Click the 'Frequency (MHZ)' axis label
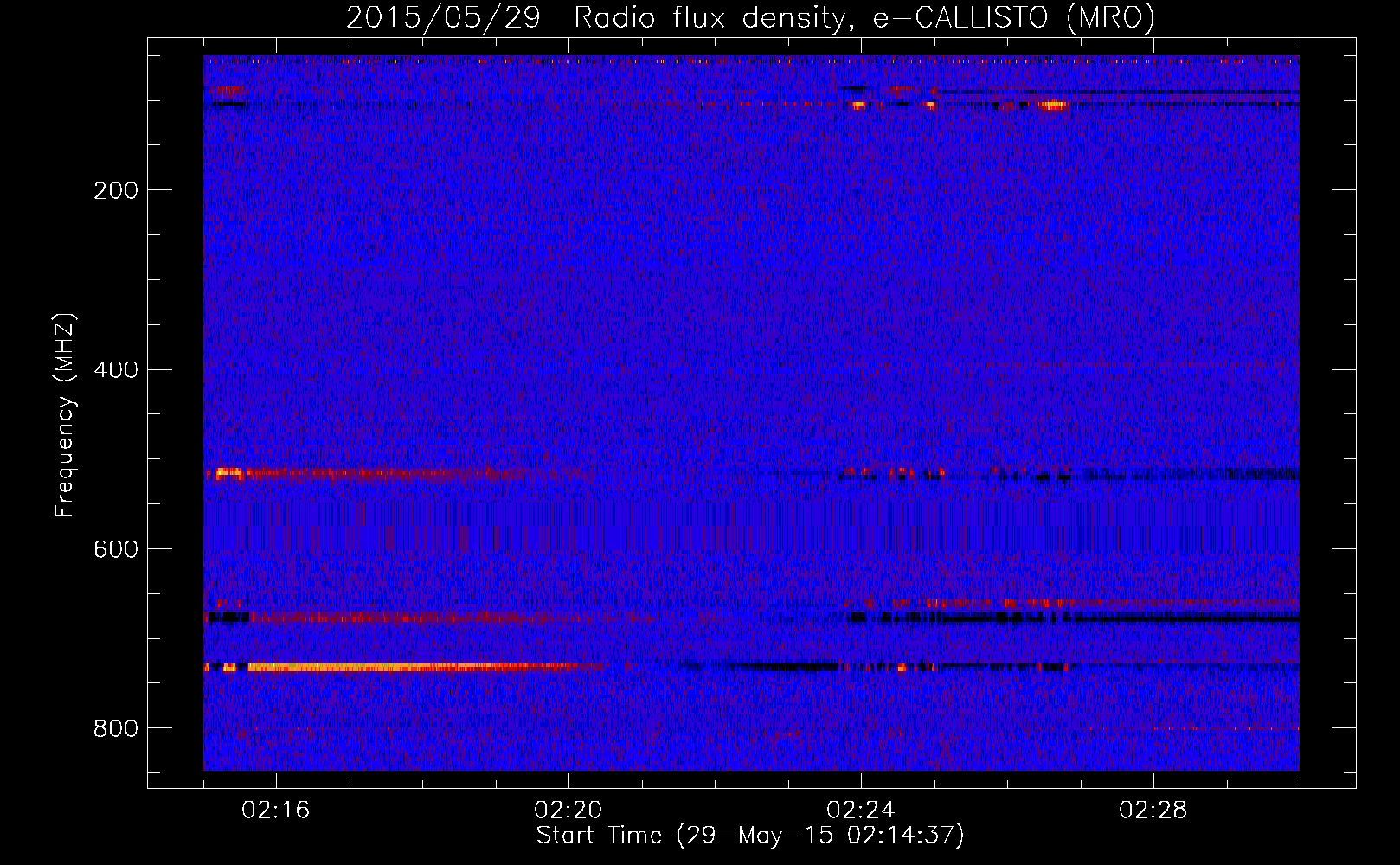This screenshot has height=865, width=1400. [65, 414]
